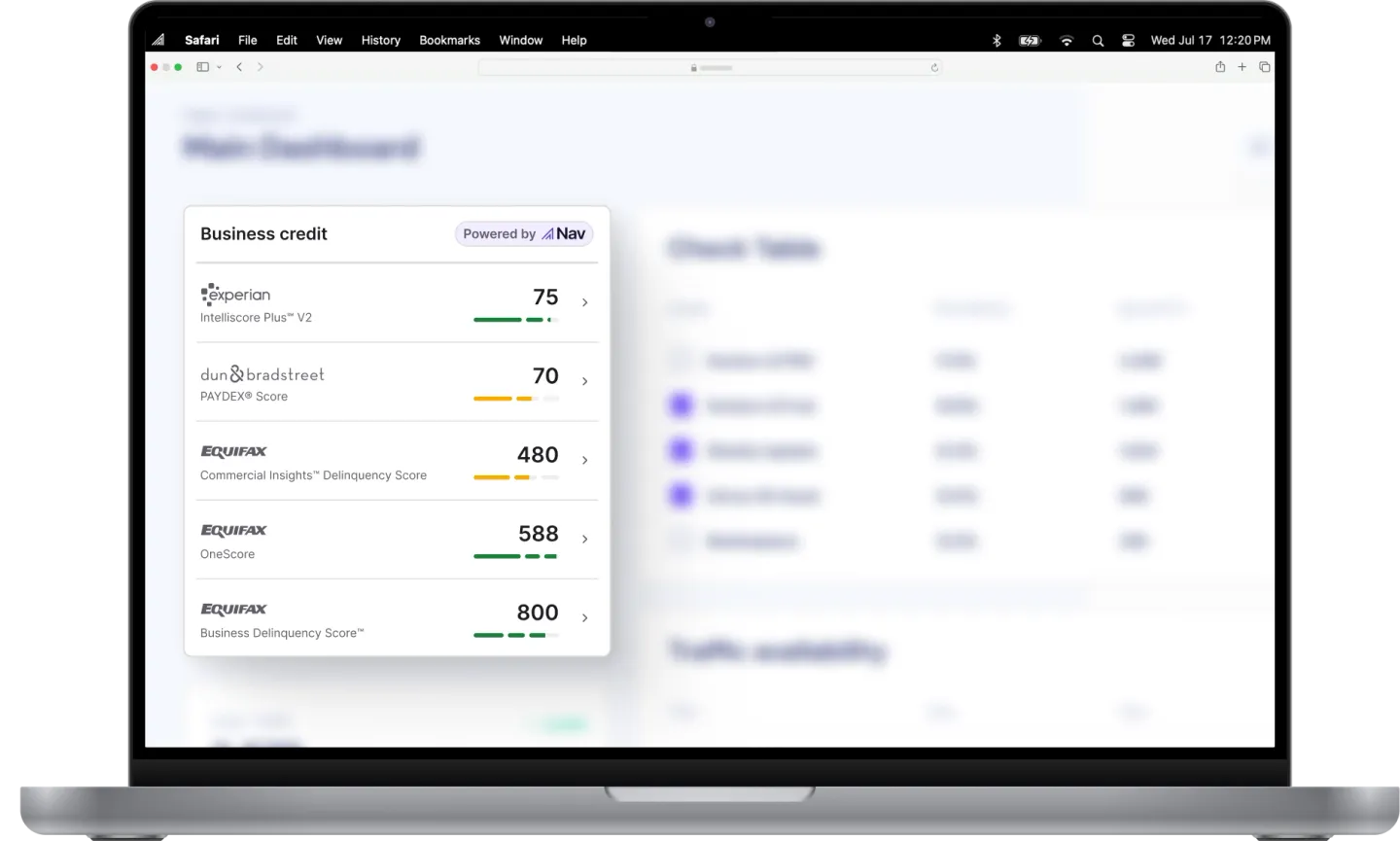Image resolution: width=1400 pixels, height=841 pixels.
Task: Click the Bluetooth status icon
Action: [997, 41]
